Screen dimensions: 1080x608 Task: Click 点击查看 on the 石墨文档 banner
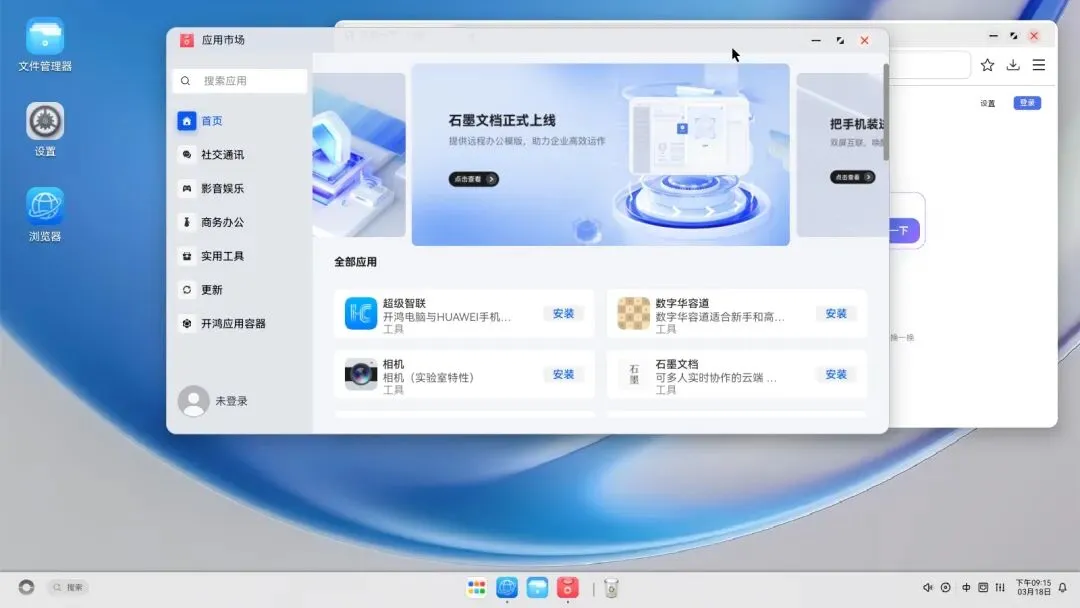[x=474, y=179]
